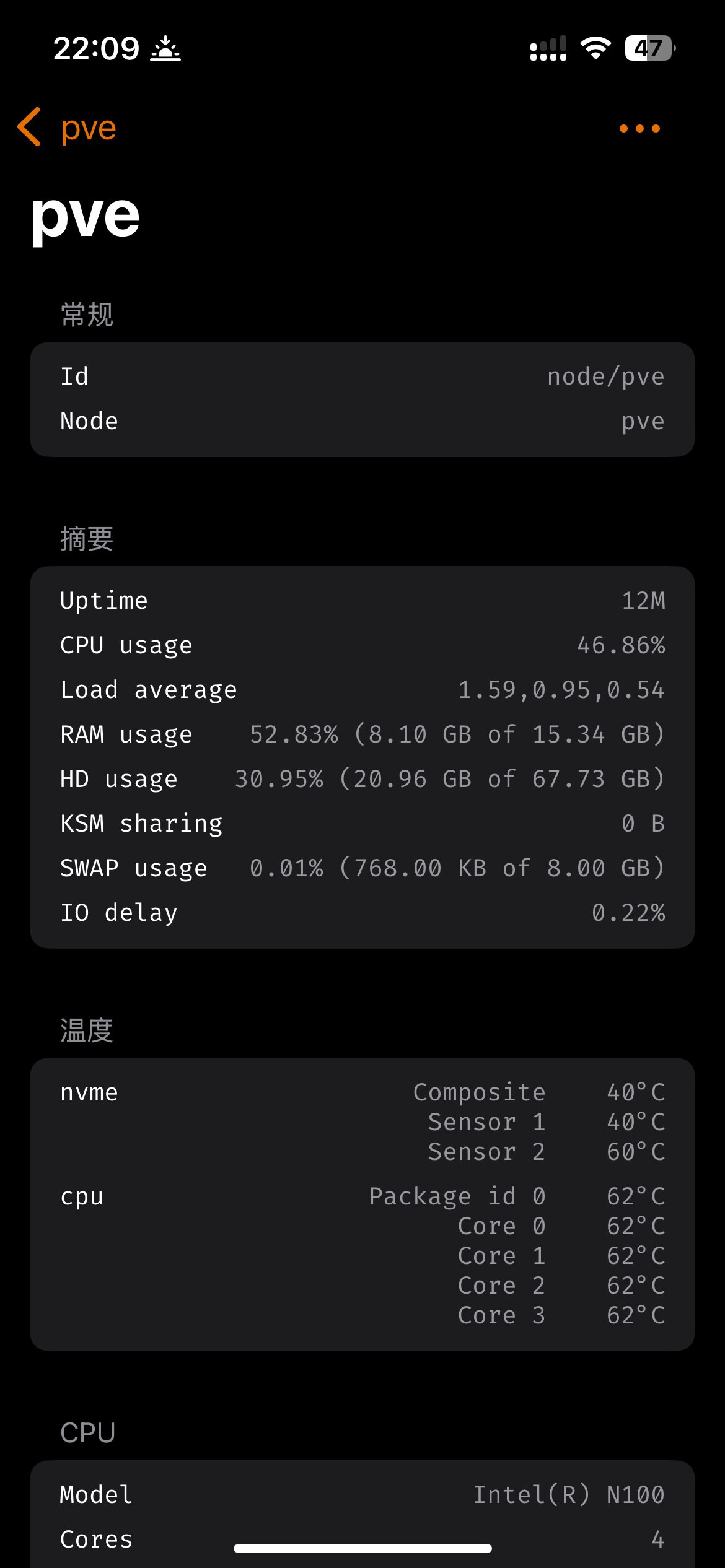Select the Node row showing pve

pyautogui.click(x=362, y=421)
